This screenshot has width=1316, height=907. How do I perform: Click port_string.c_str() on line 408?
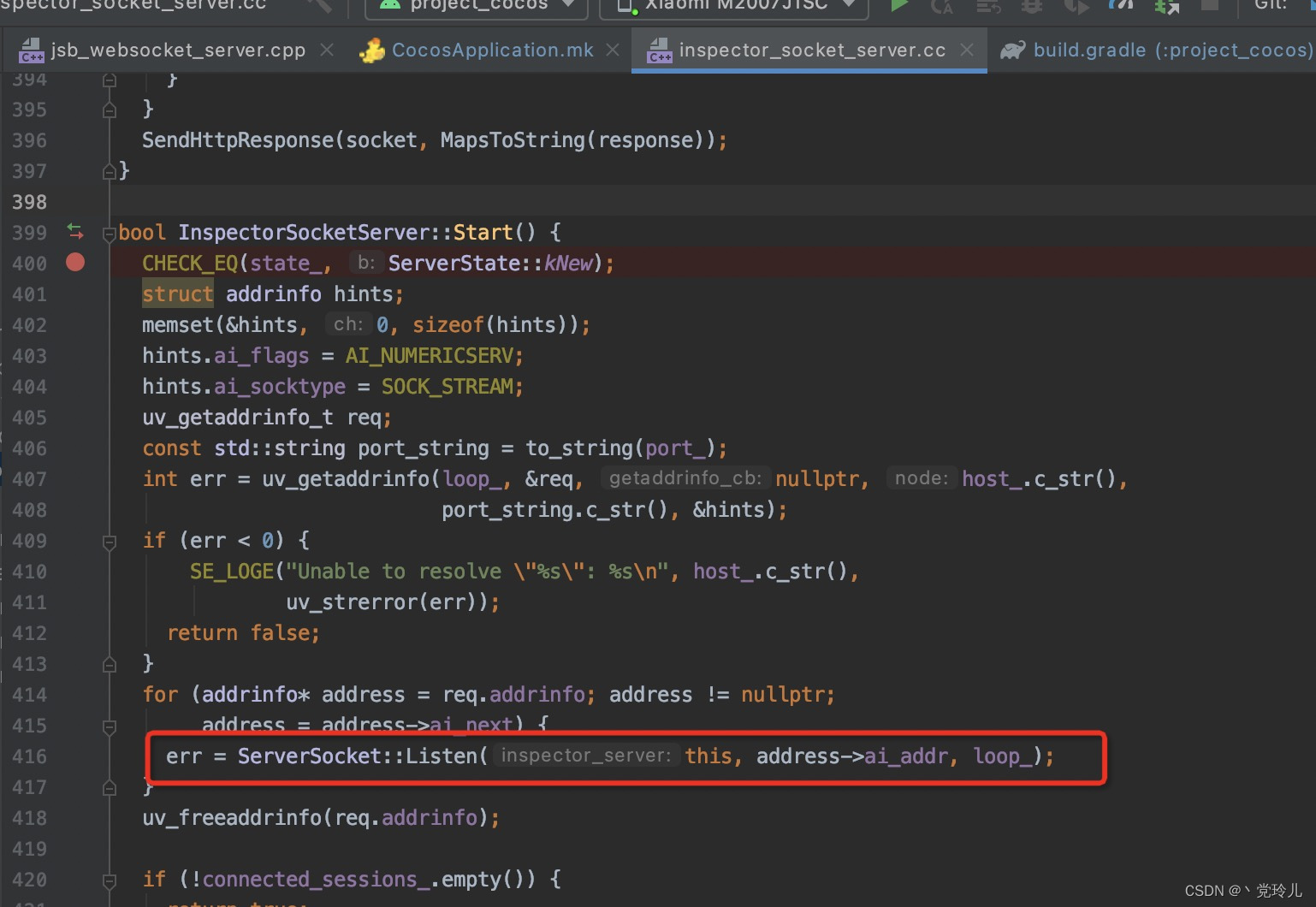click(x=554, y=510)
